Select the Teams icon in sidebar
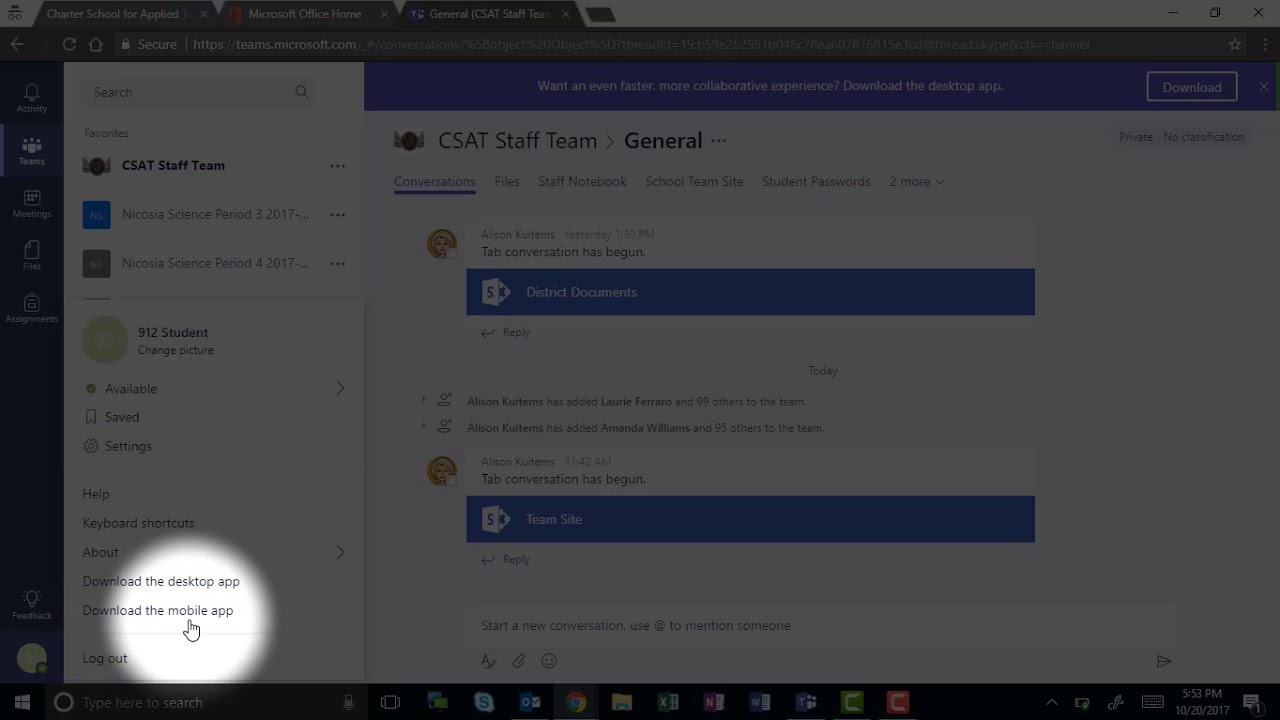Screen dimensions: 1280x720 pyautogui.click(x=31, y=151)
